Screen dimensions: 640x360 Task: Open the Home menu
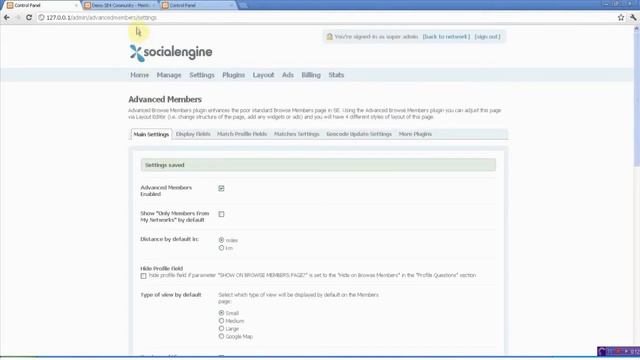(140, 75)
